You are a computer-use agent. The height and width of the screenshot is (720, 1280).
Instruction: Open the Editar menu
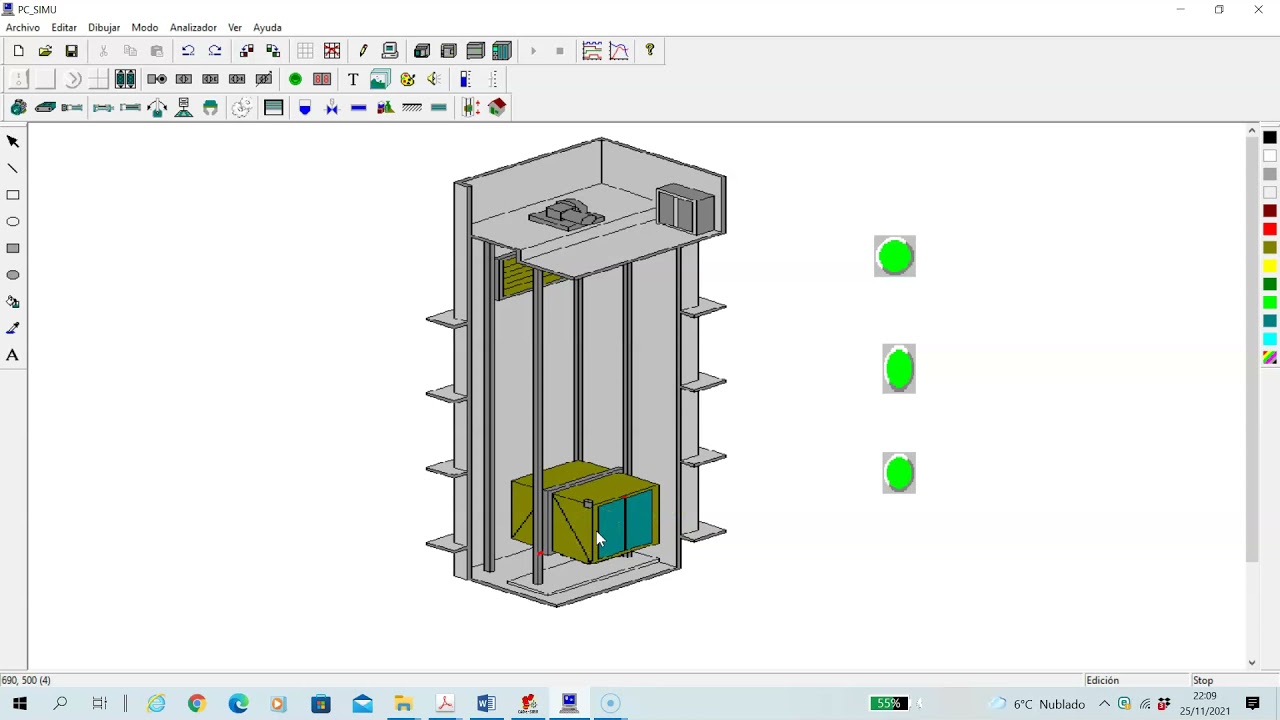tap(64, 28)
